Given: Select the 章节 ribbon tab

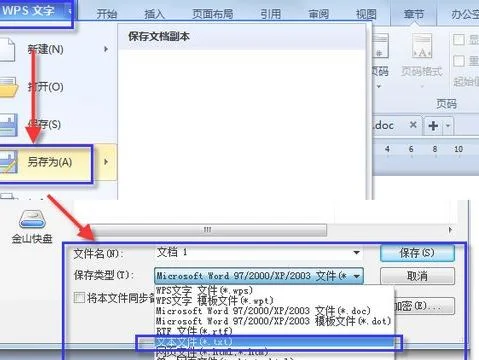Looking at the screenshot, I should point(414,14).
